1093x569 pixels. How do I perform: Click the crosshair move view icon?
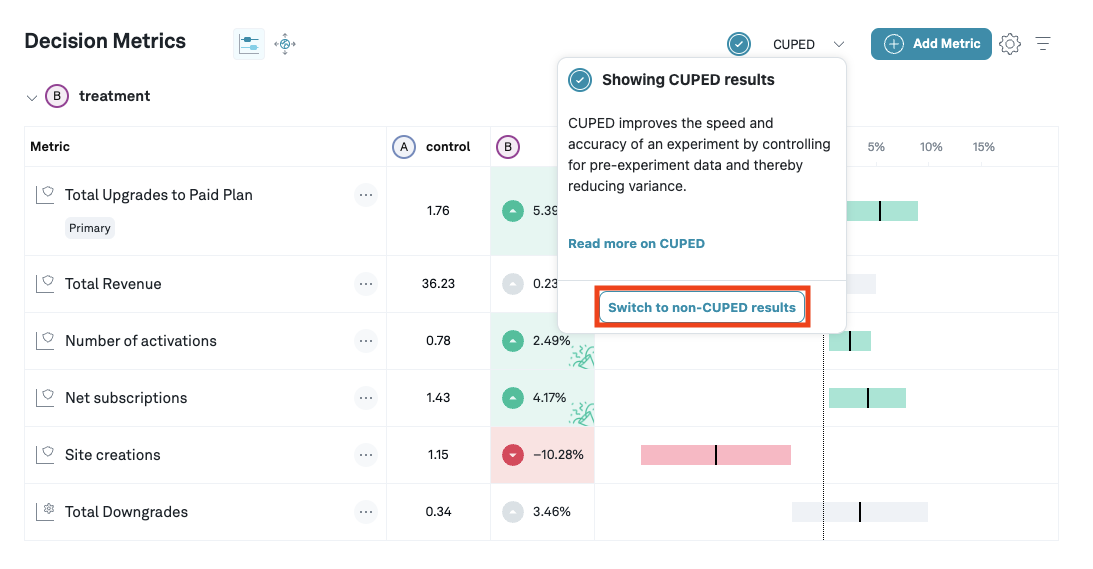285,44
